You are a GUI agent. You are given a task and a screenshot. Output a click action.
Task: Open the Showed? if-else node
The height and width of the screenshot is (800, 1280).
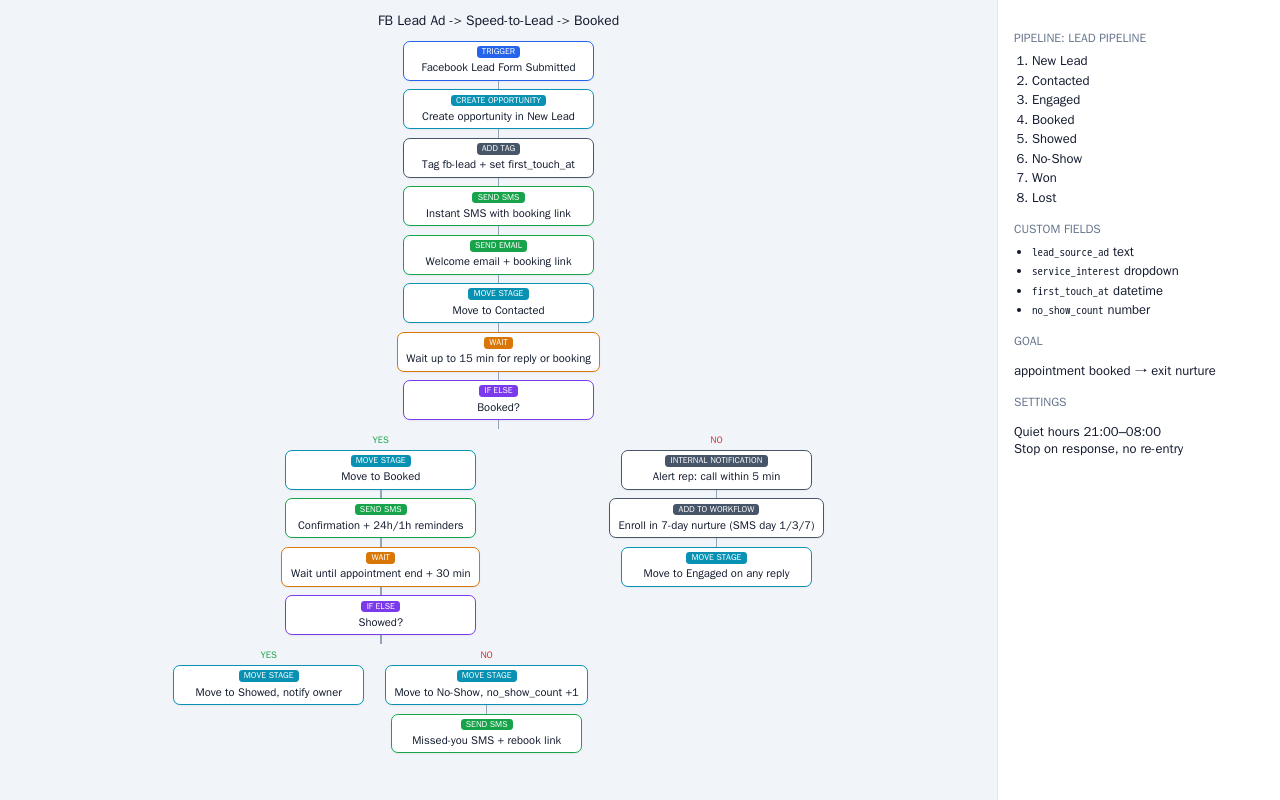(x=380, y=615)
